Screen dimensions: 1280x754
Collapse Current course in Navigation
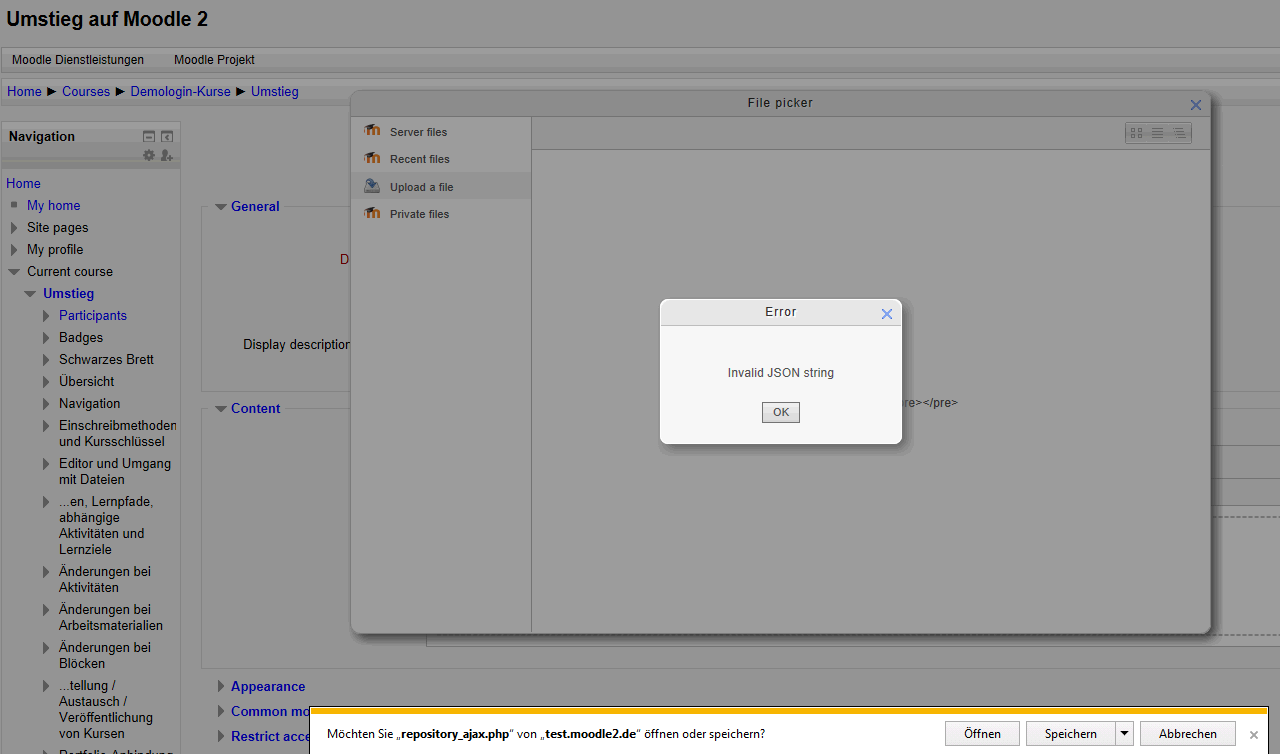tap(14, 271)
